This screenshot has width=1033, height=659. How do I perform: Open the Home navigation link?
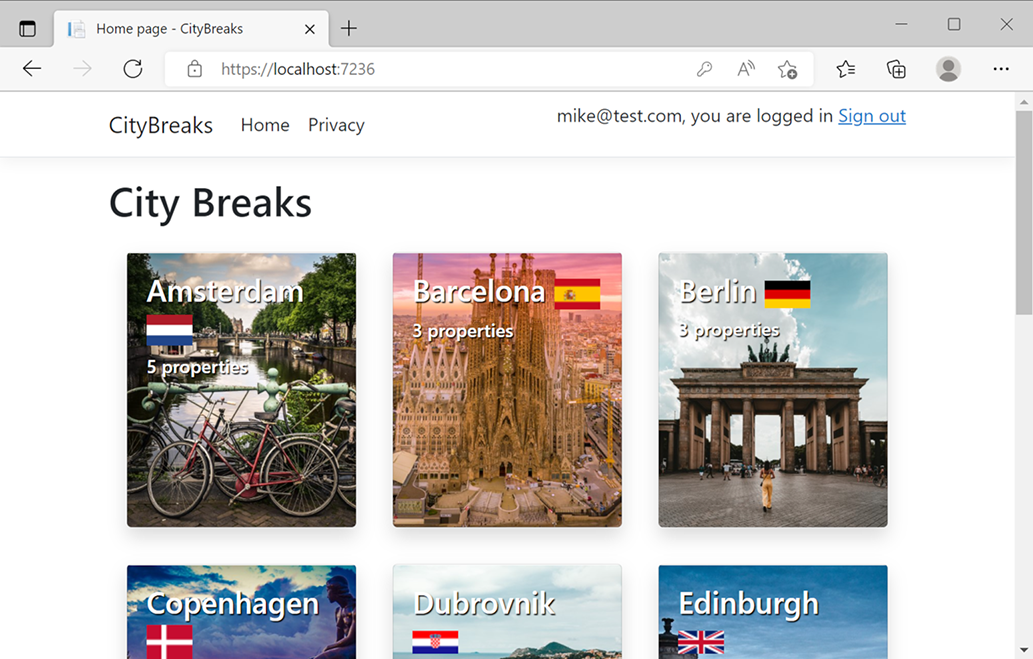click(265, 125)
